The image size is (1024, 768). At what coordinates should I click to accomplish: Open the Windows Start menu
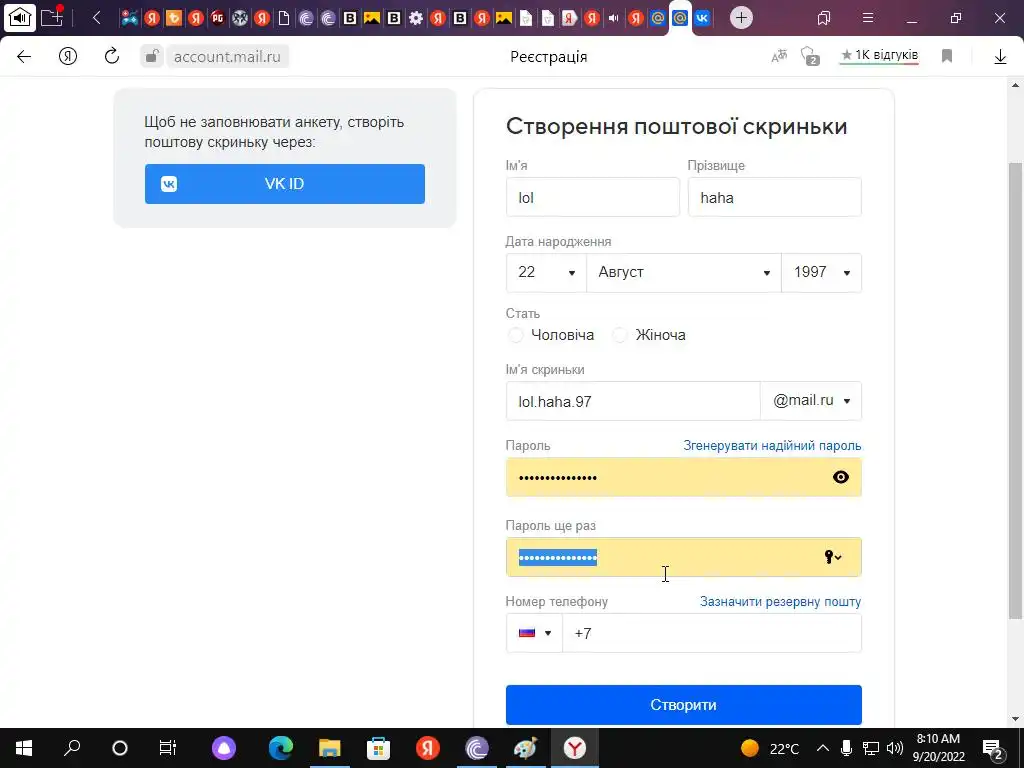coord(24,748)
